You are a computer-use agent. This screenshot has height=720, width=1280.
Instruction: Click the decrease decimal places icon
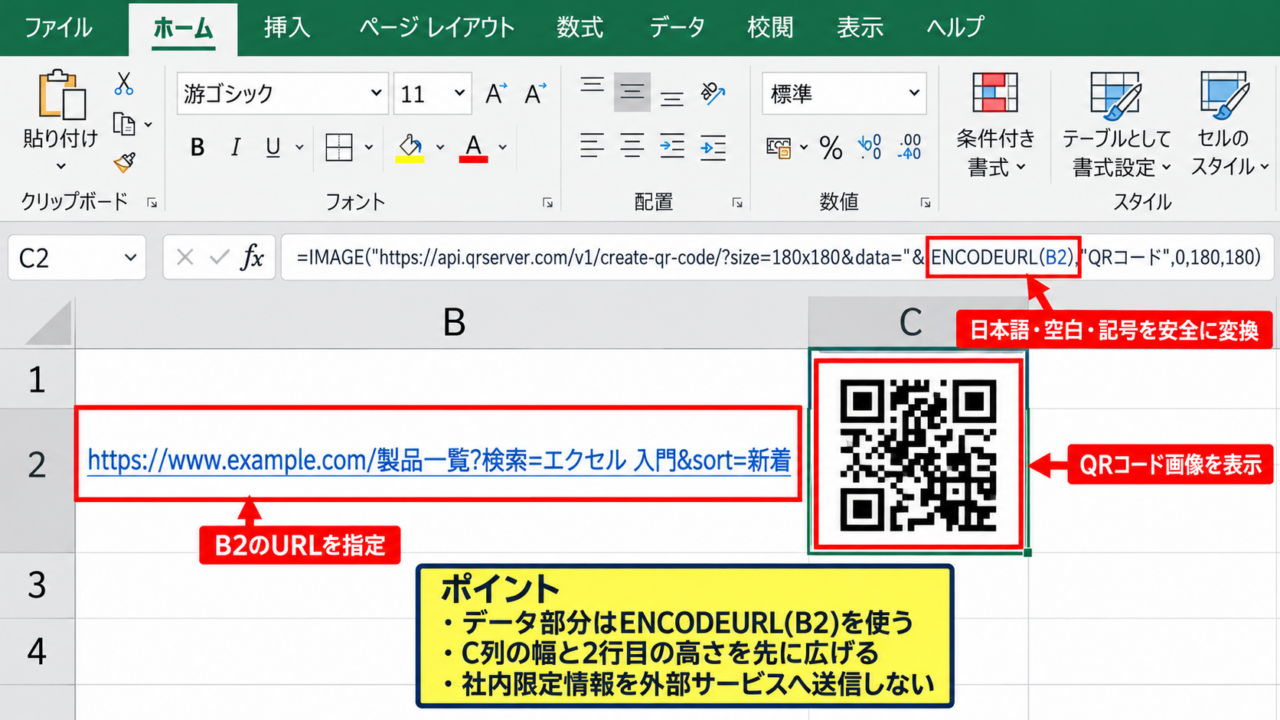point(910,148)
